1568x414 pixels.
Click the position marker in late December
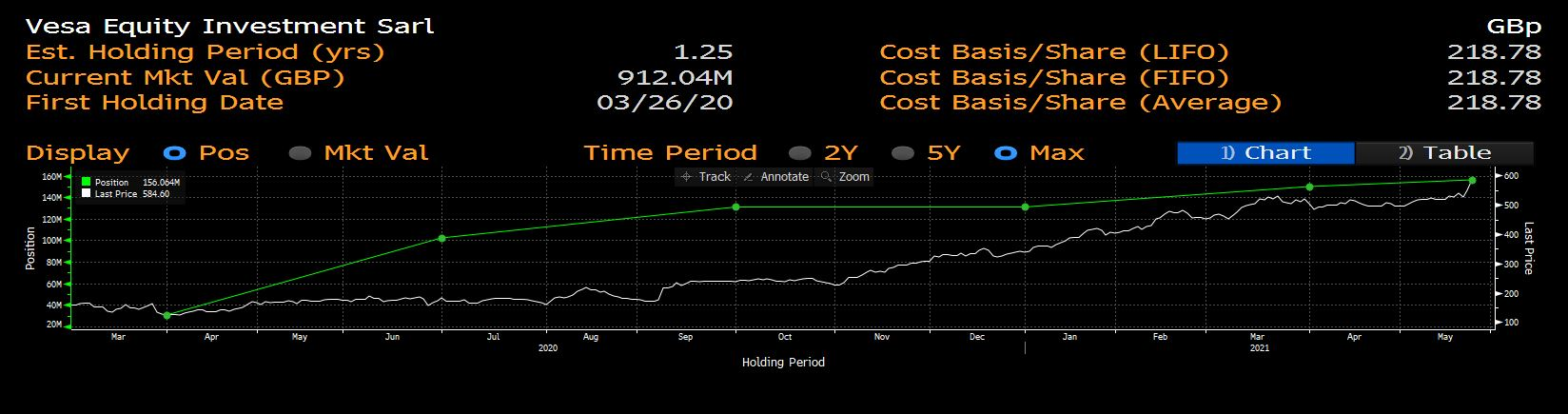[x=1025, y=207]
